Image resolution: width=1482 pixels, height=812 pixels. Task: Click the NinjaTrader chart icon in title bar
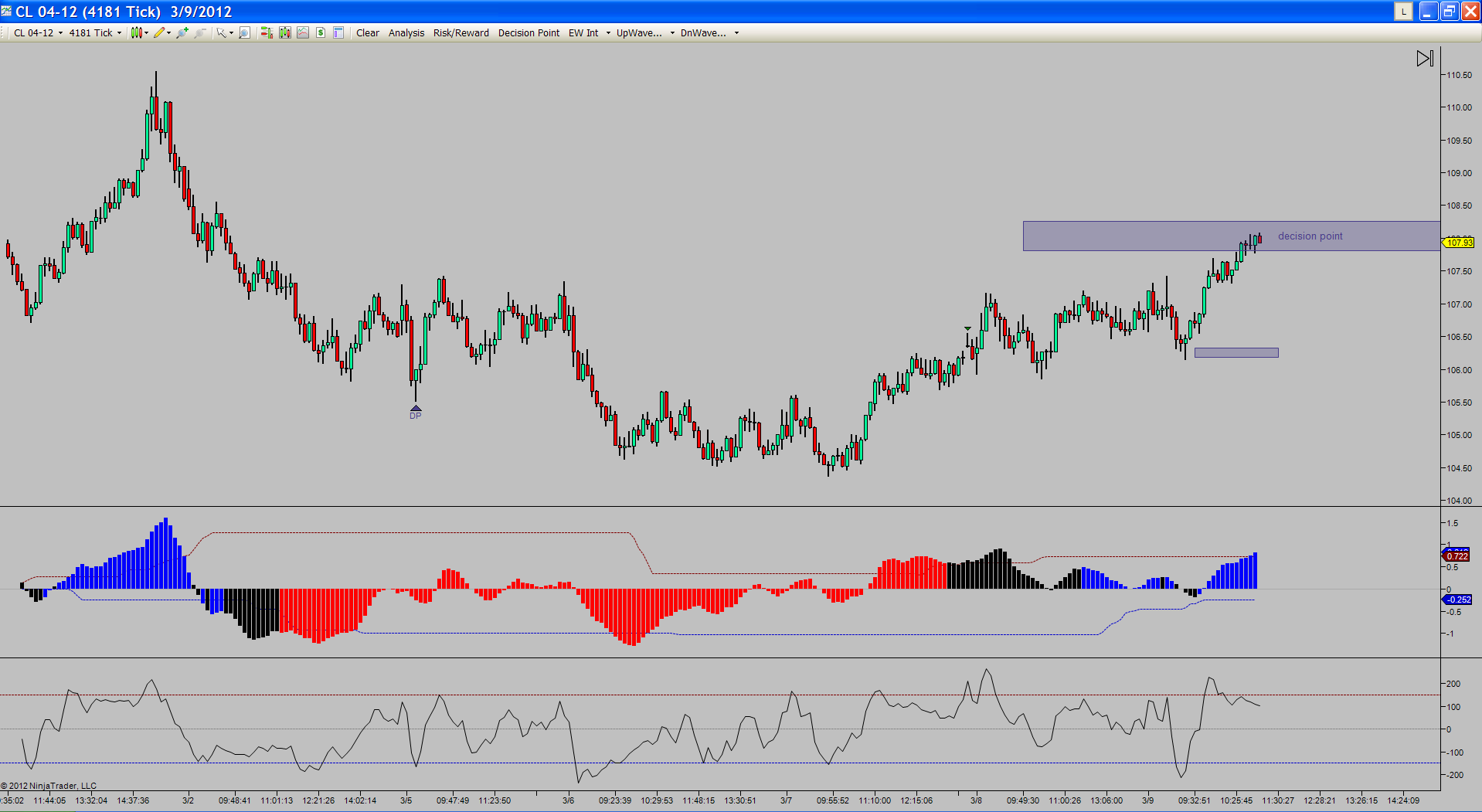7,12
